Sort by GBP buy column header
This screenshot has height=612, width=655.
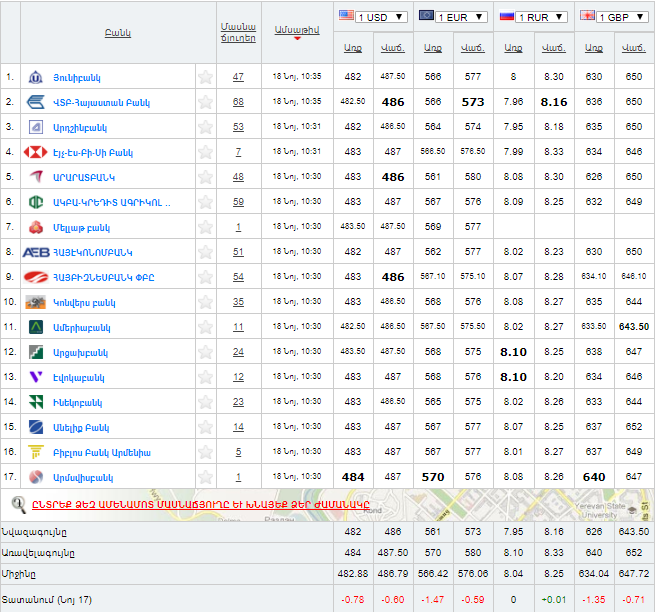coord(594,48)
